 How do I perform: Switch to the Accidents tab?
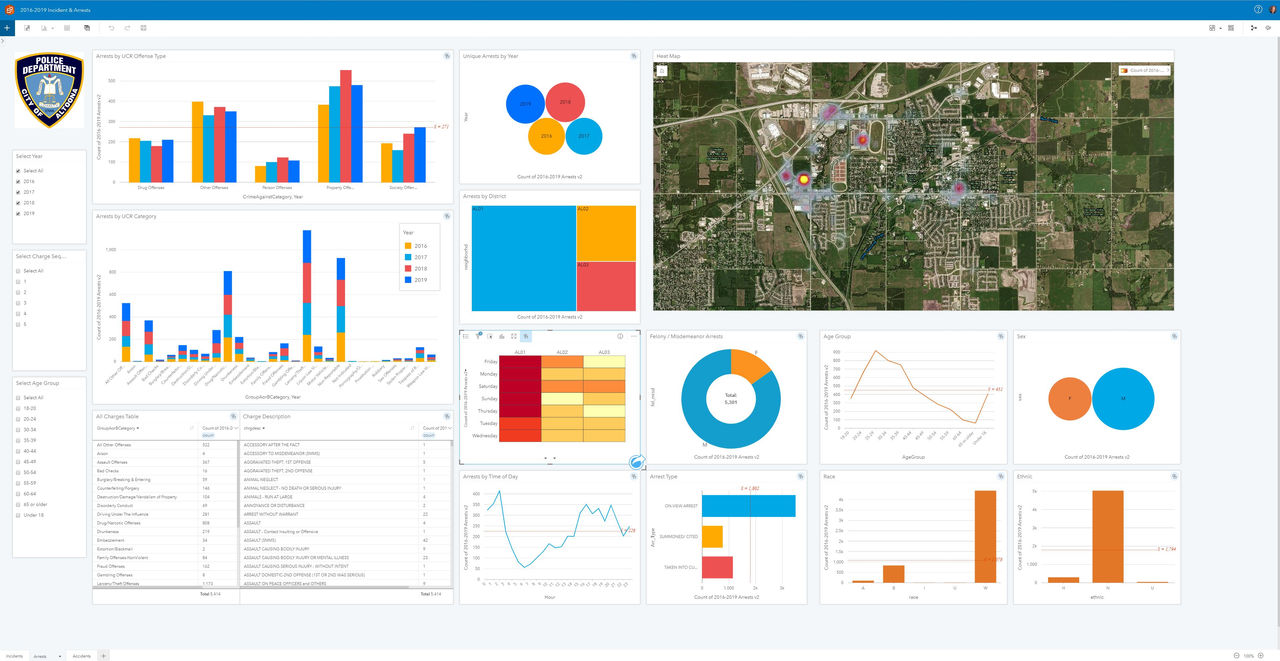pos(82,656)
